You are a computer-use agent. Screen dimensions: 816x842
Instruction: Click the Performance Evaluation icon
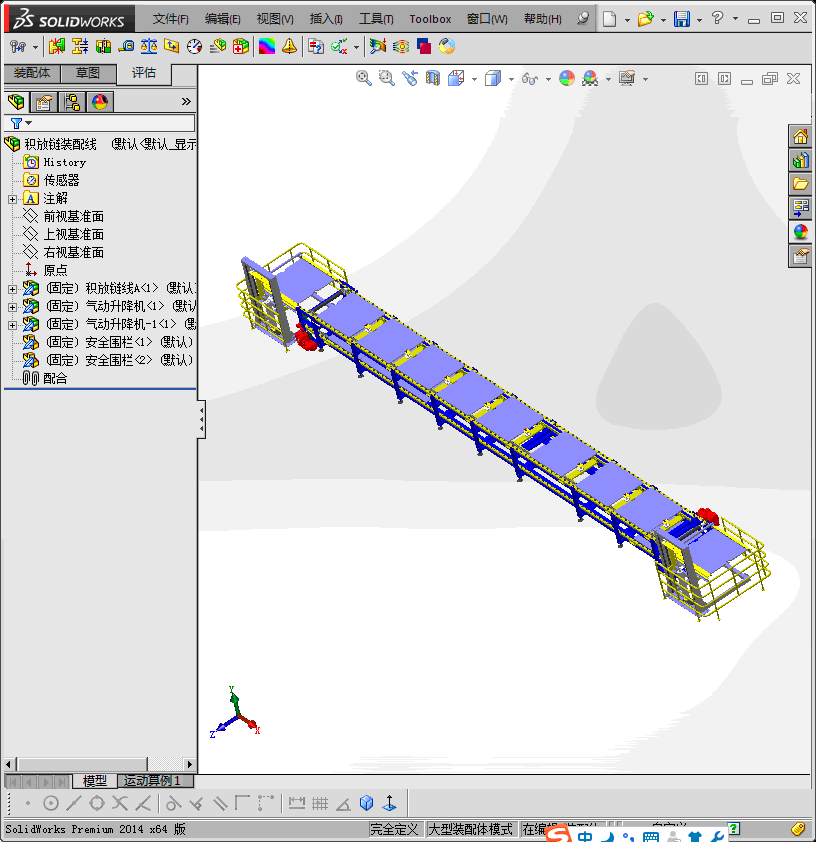point(217,47)
